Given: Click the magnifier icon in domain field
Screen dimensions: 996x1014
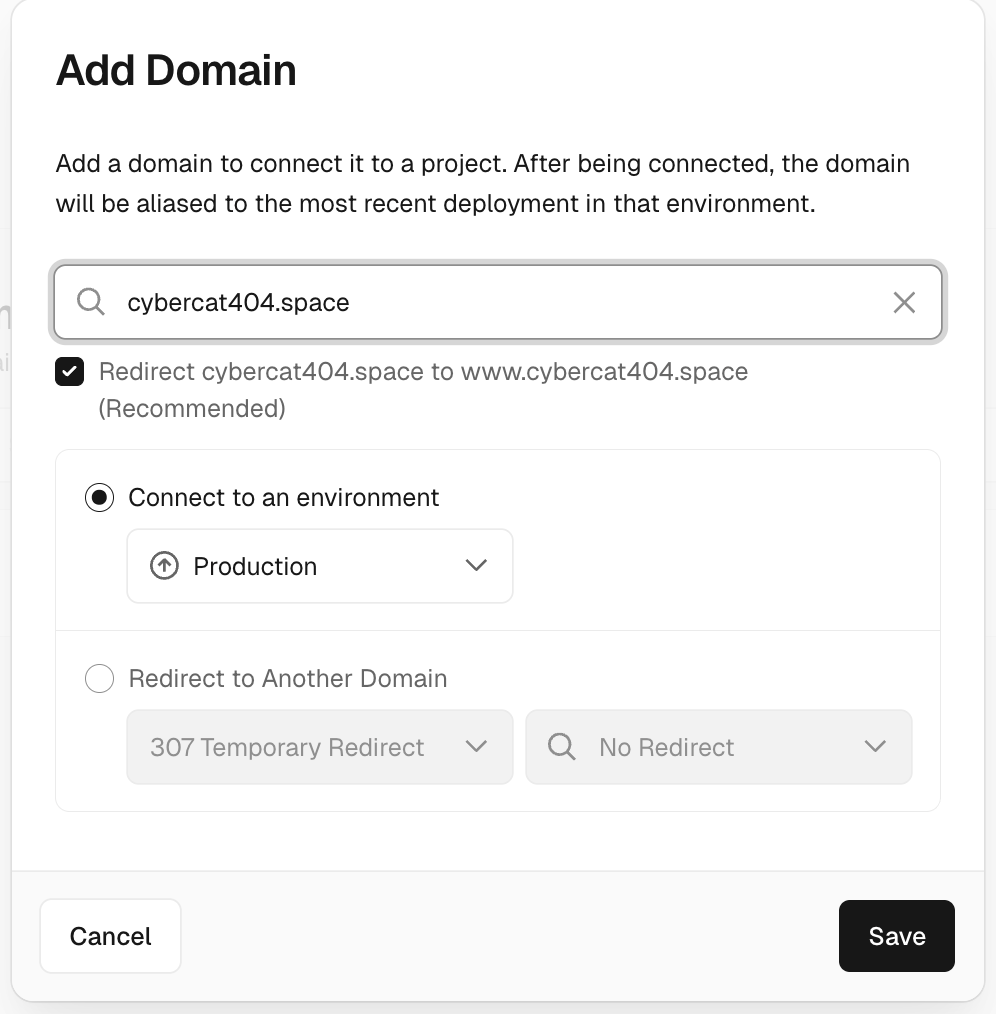Looking at the screenshot, I should 91,302.
